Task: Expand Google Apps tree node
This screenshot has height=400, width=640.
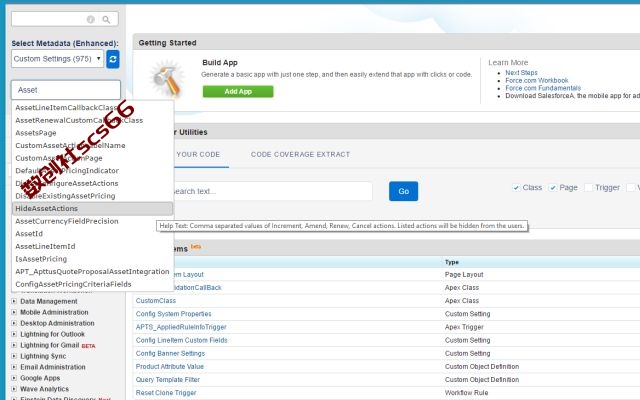Action: (14, 378)
